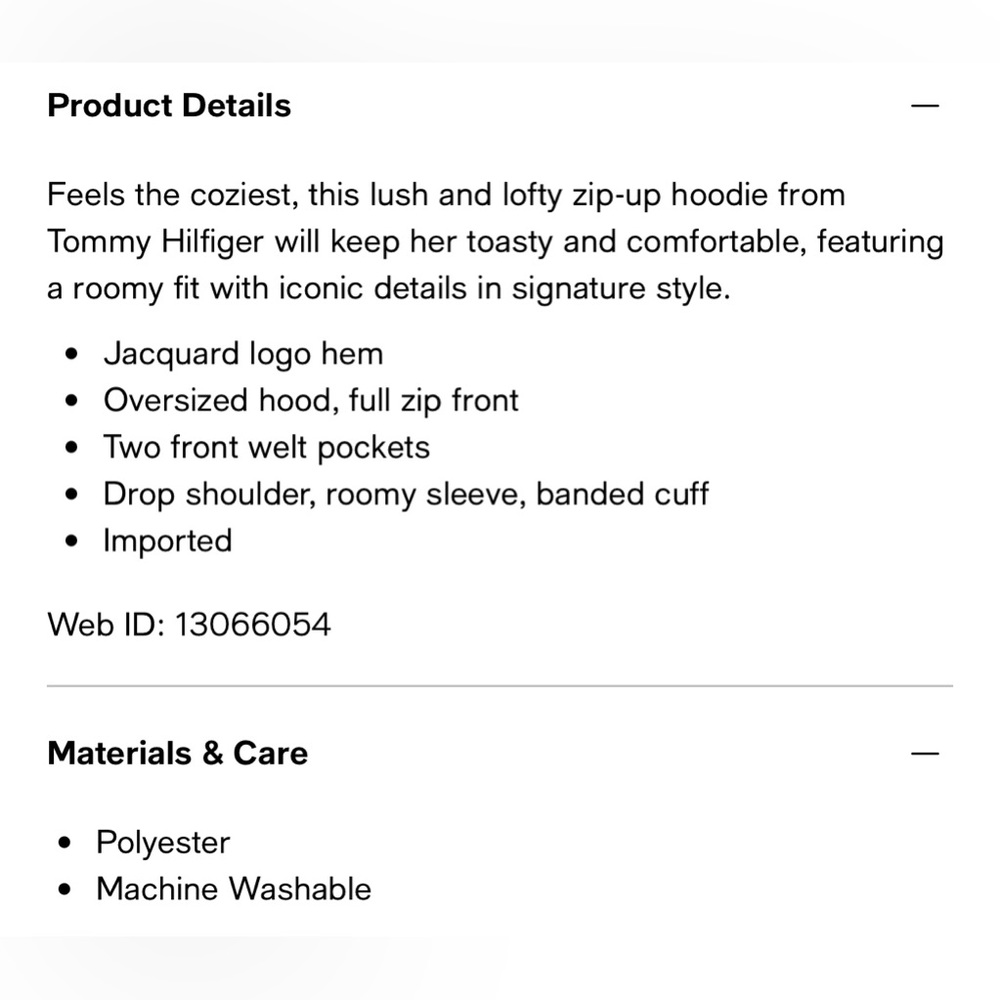1000x1000 pixels.
Task: Click the Materials & Care heading
Action: pos(177,753)
